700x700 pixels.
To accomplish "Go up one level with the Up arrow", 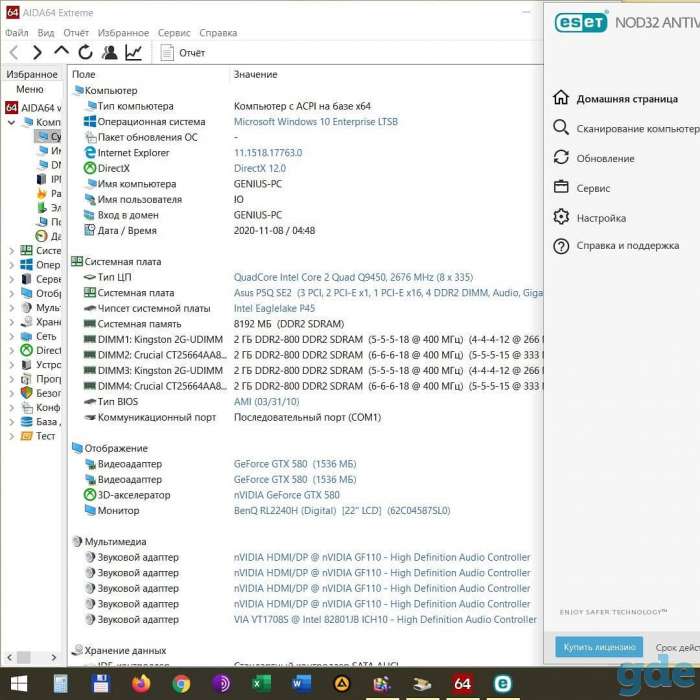I will [x=61, y=51].
